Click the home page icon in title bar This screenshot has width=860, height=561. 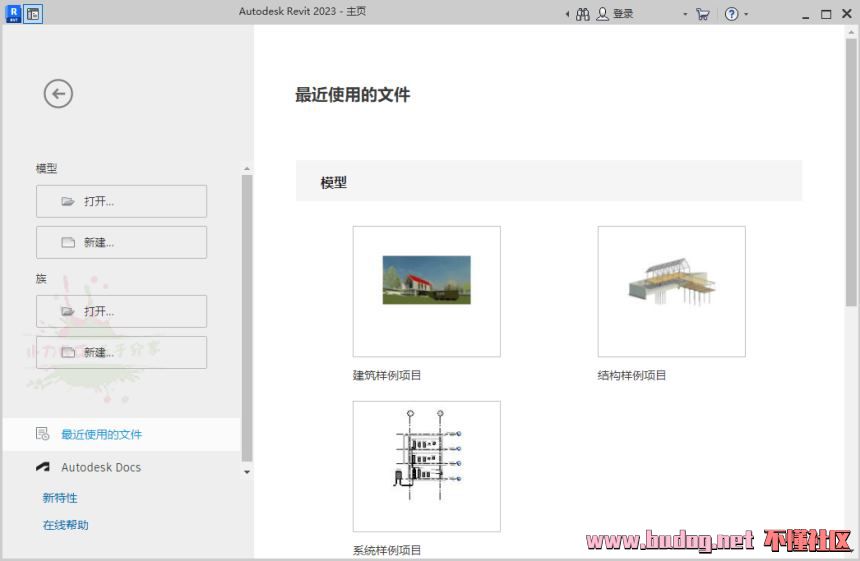33,14
